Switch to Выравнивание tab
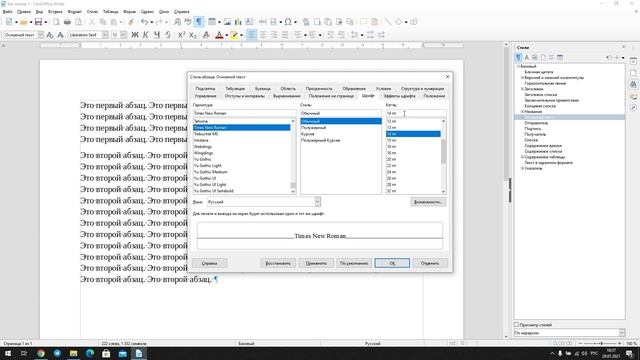 pyautogui.click(x=287, y=96)
